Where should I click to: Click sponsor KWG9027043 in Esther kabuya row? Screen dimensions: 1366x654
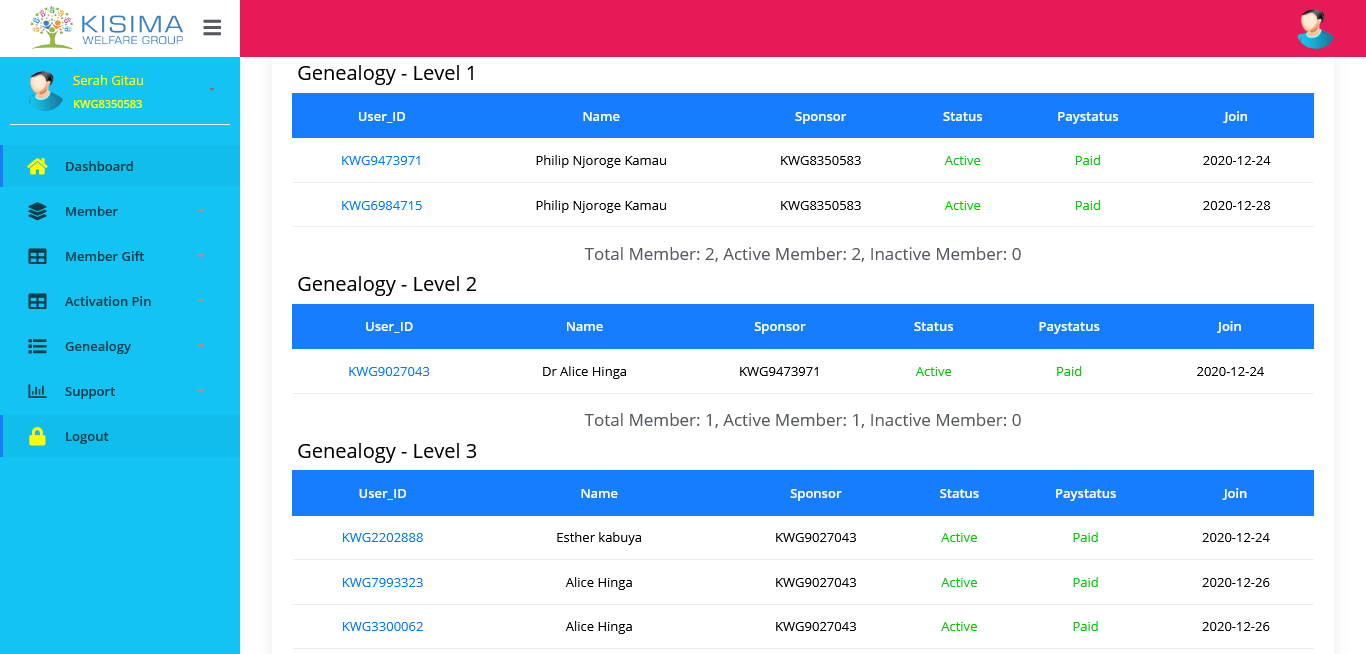(815, 537)
